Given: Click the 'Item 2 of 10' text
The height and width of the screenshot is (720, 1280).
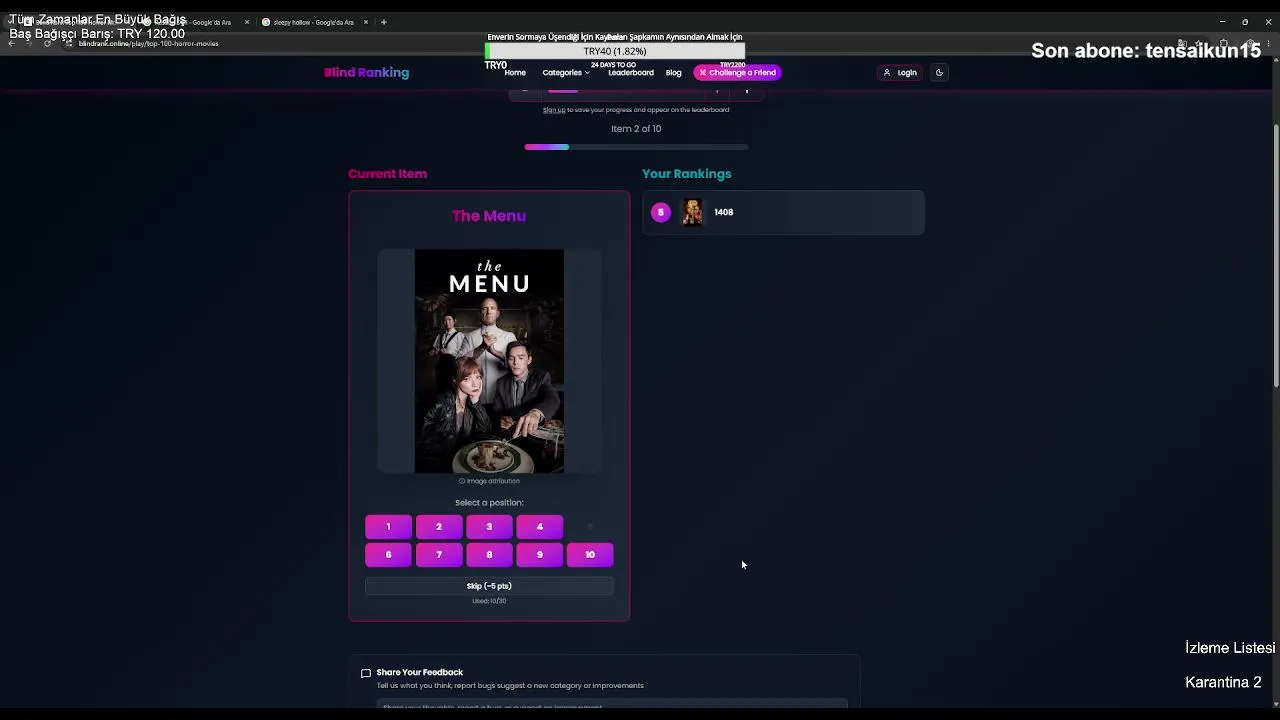Looking at the screenshot, I should point(636,129).
